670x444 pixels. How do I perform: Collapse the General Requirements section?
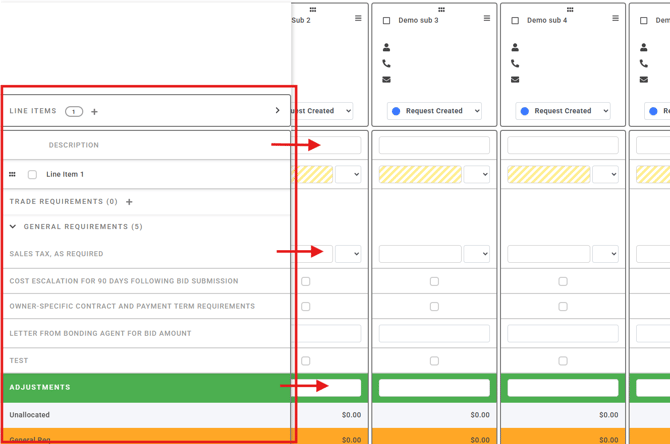click(x=13, y=227)
